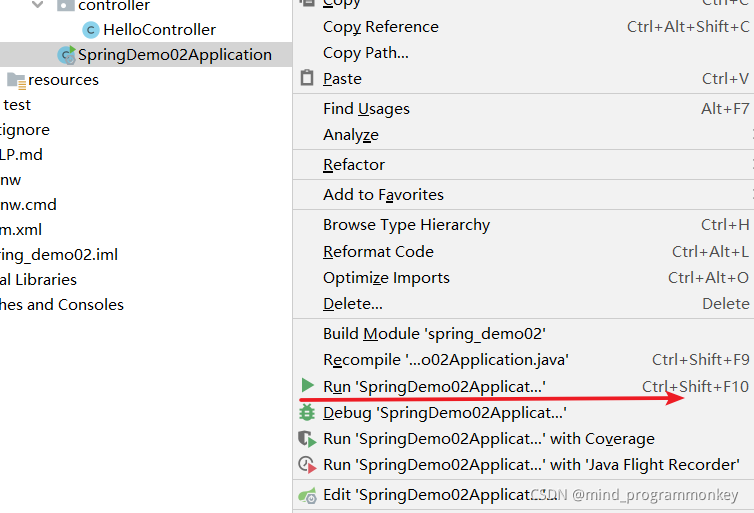Click the Edit run configuration Spring icon

(x=307, y=495)
